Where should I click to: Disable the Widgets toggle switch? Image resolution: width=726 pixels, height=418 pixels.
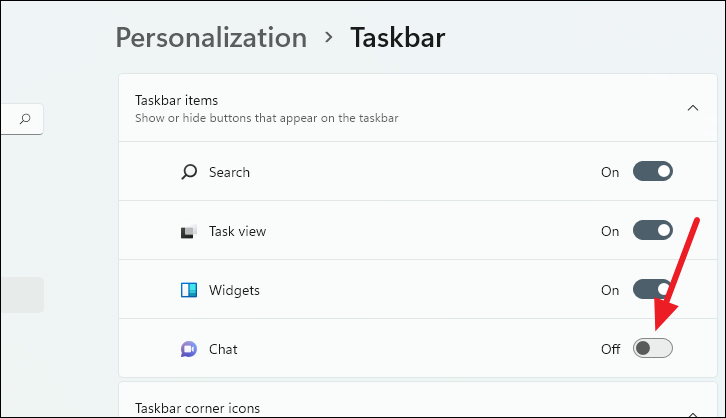pos(653,289)
